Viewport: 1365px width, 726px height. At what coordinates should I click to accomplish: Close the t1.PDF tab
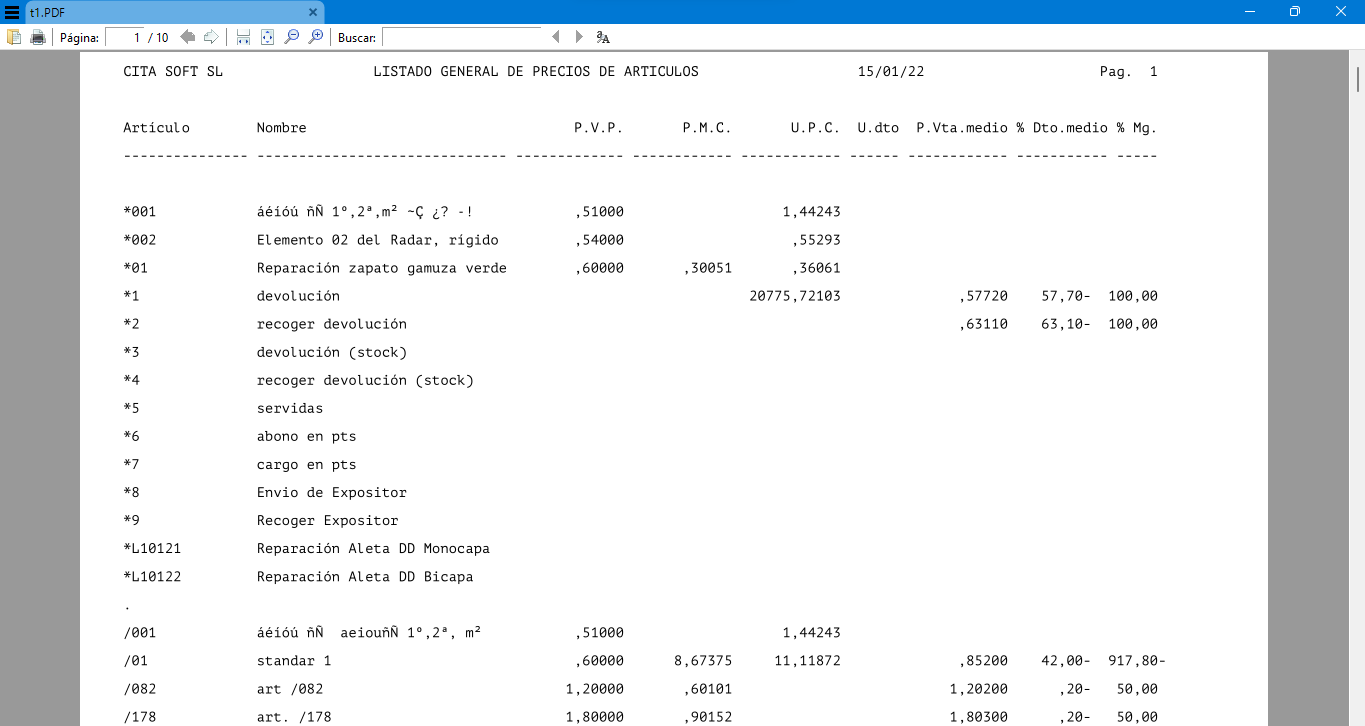[313, 12]
